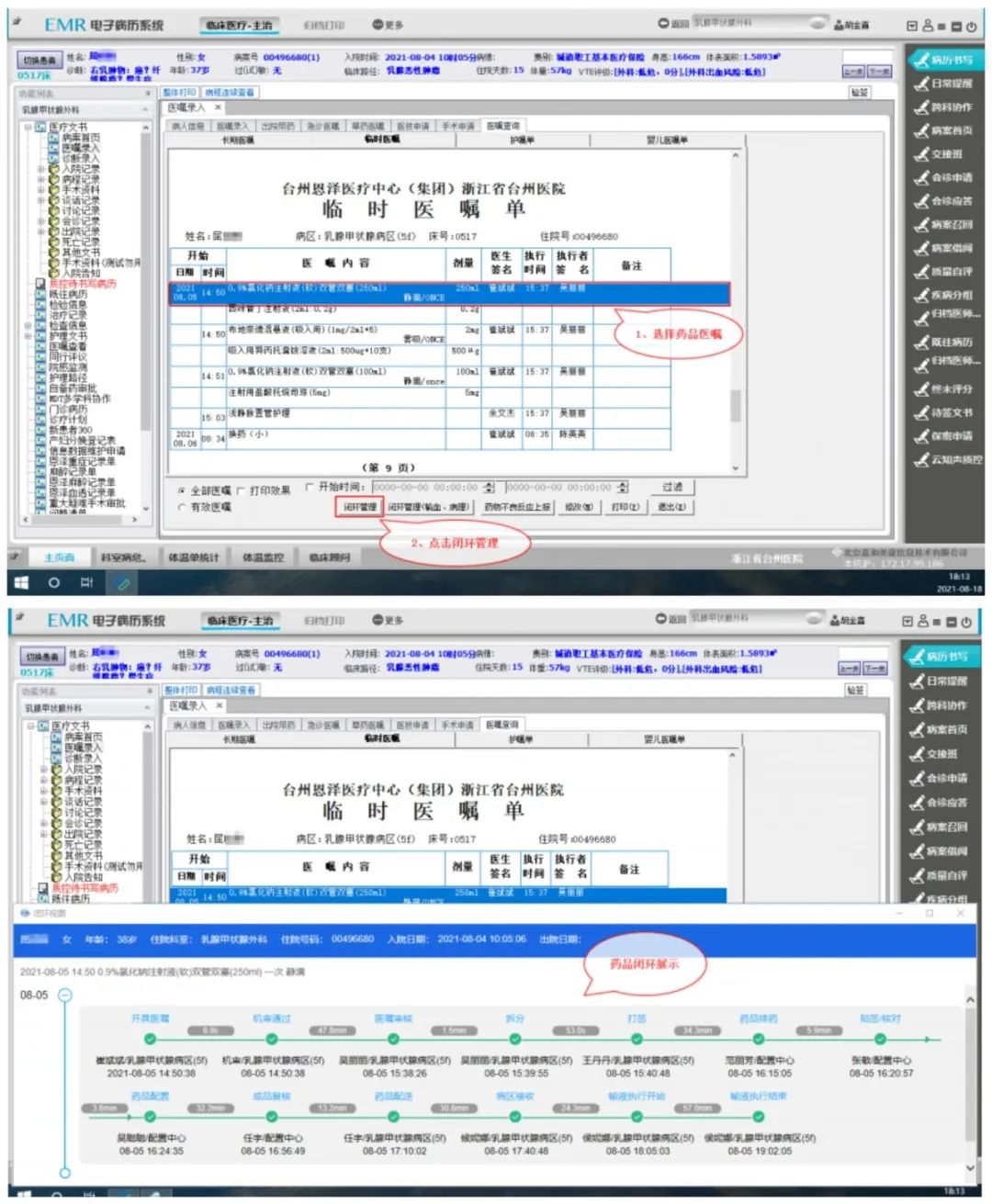Select the 有效医嘱 radio option

click(181, 507)
